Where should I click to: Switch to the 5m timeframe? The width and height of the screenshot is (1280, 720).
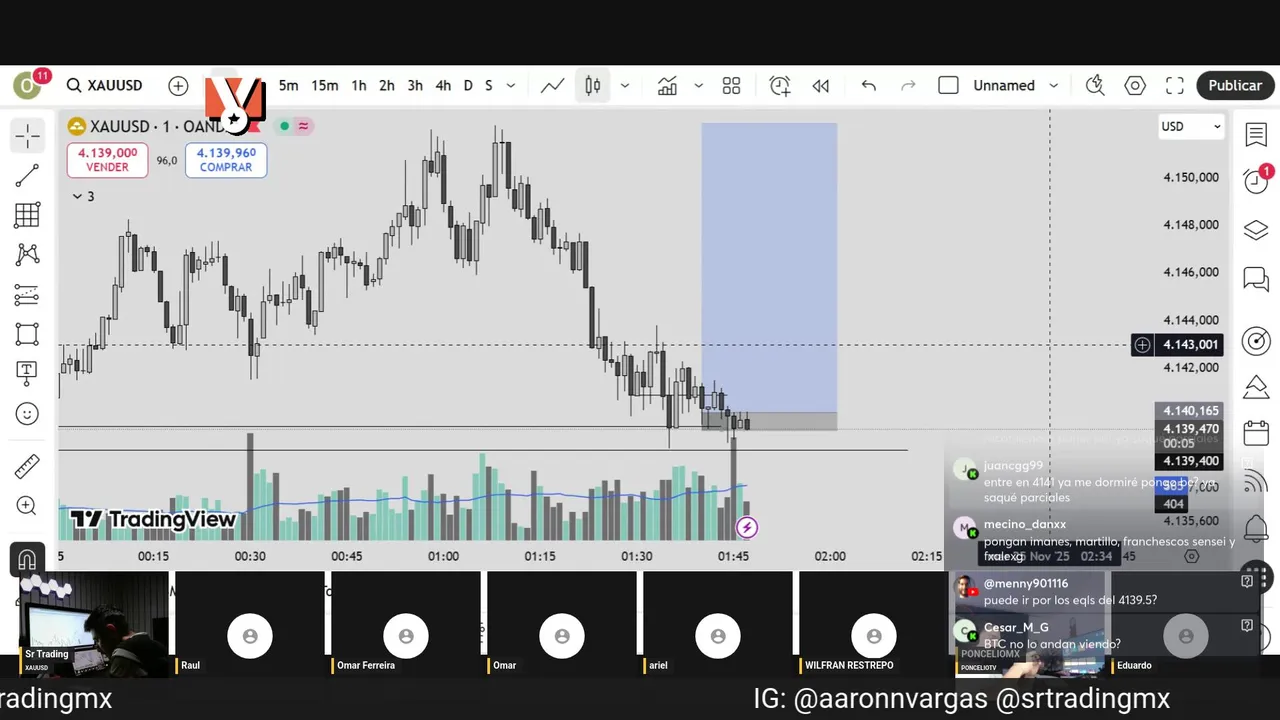288,86
